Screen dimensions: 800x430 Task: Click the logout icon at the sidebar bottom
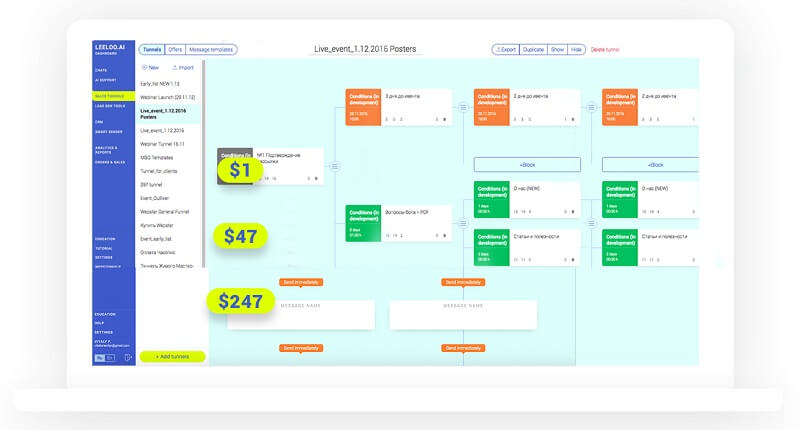click(129, 357)
